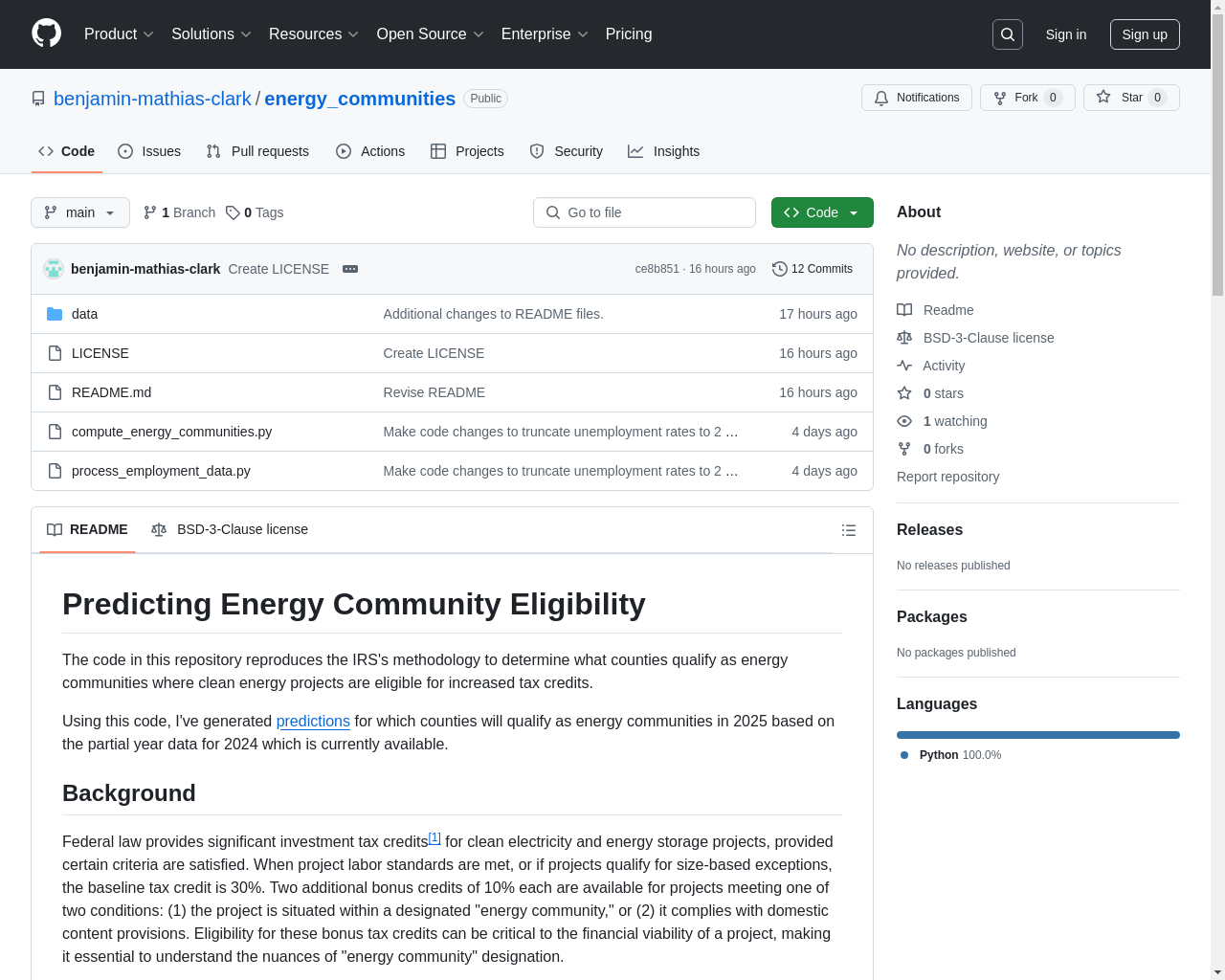Open process_employment_data.py file
This screenshot has width=1225, height=980.
[x=161, y=471]
